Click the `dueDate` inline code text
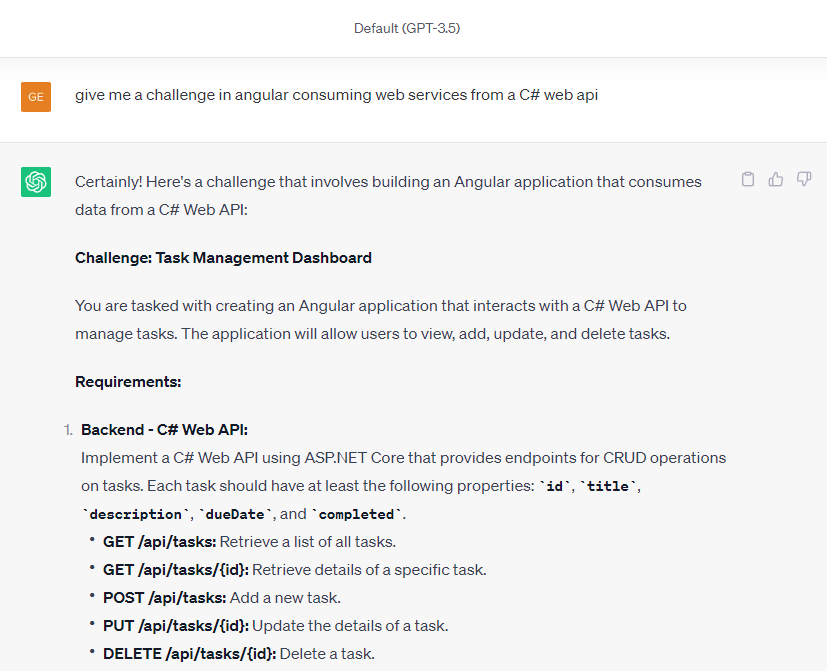 235,514
